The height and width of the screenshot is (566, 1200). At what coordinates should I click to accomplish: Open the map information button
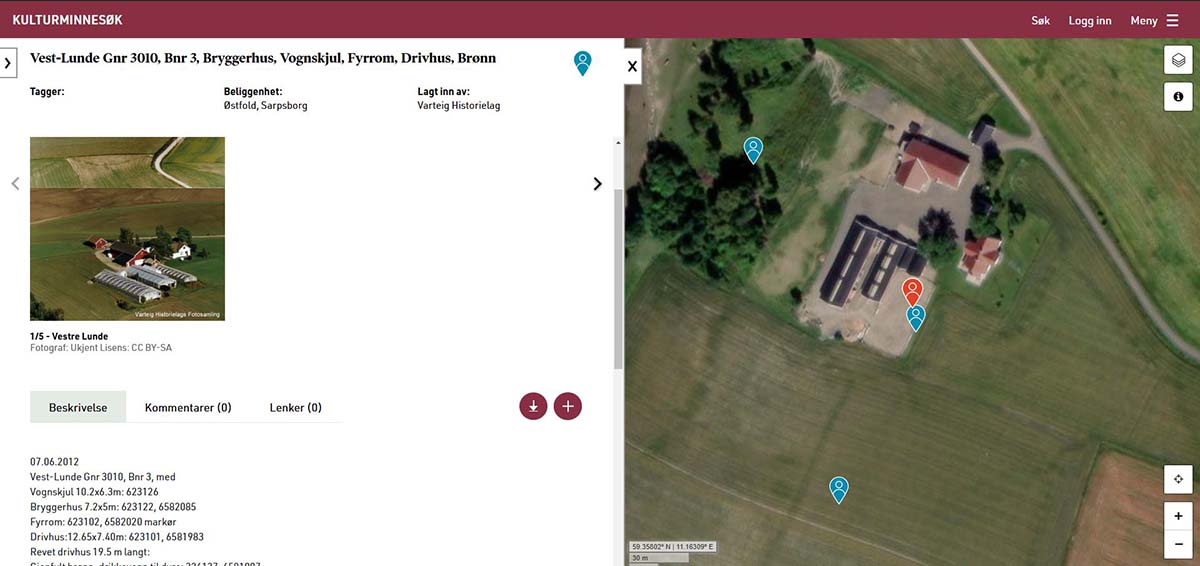(x=1179, y=96)
